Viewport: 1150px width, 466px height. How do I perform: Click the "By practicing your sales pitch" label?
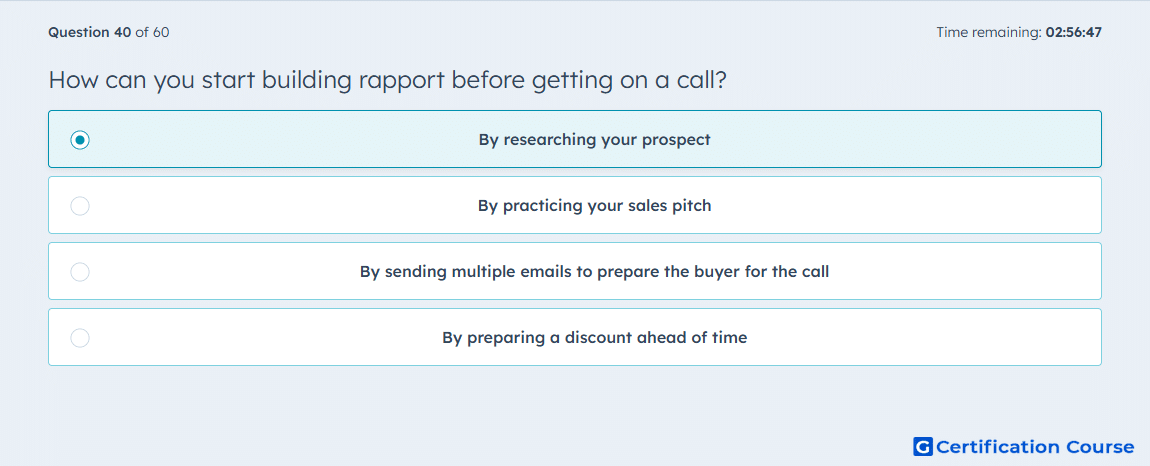click(595, 205)
